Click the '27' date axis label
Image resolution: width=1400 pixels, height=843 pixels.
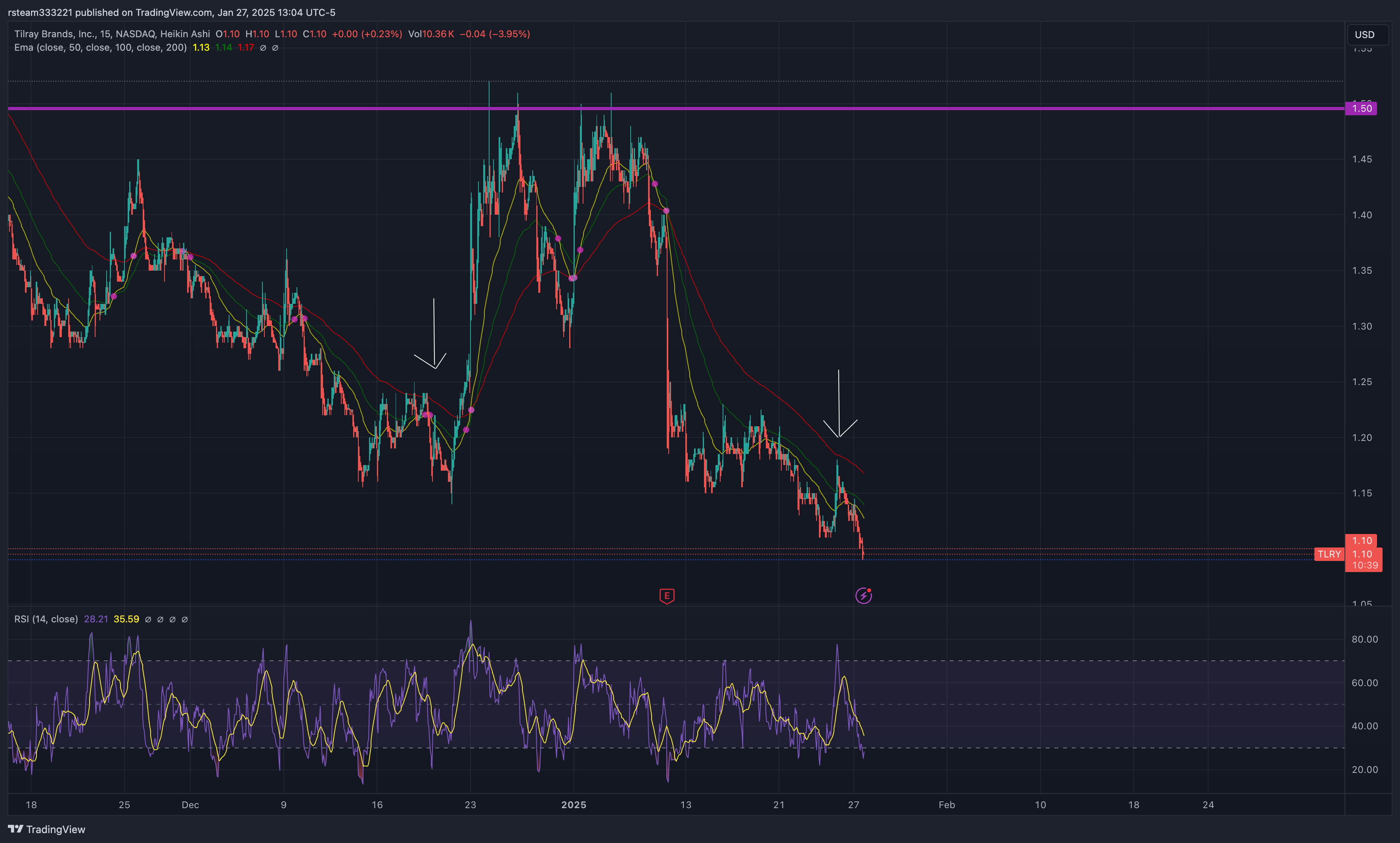tap(853, 805)
